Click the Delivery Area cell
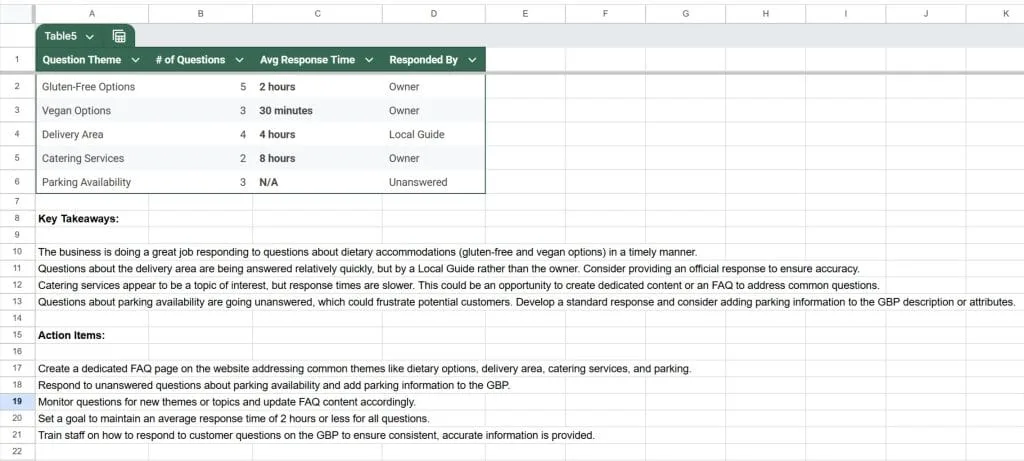 tap(92, 135)
